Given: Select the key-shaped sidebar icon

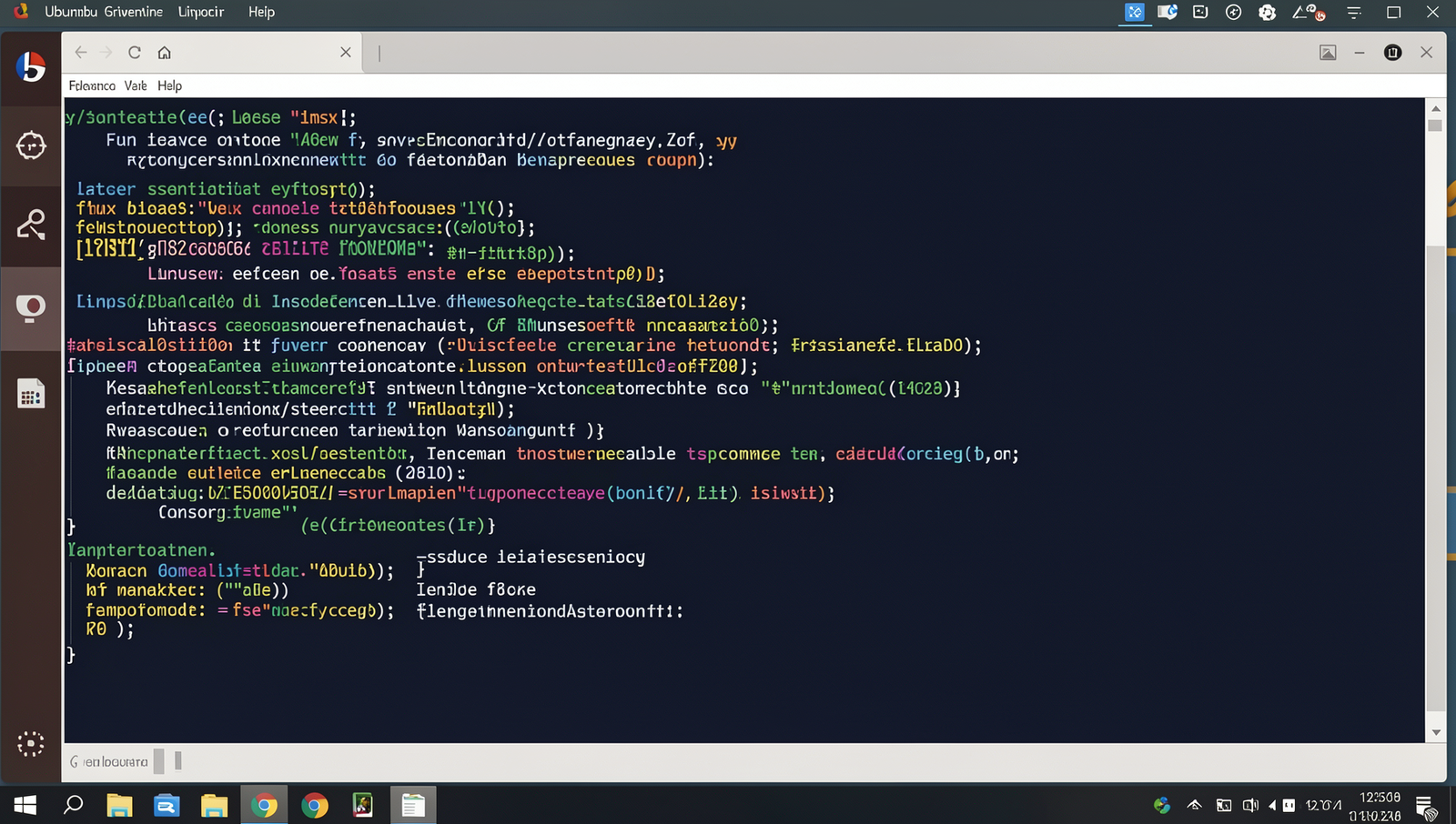Looking at the screenshot, I should click(x=31, y=225).
